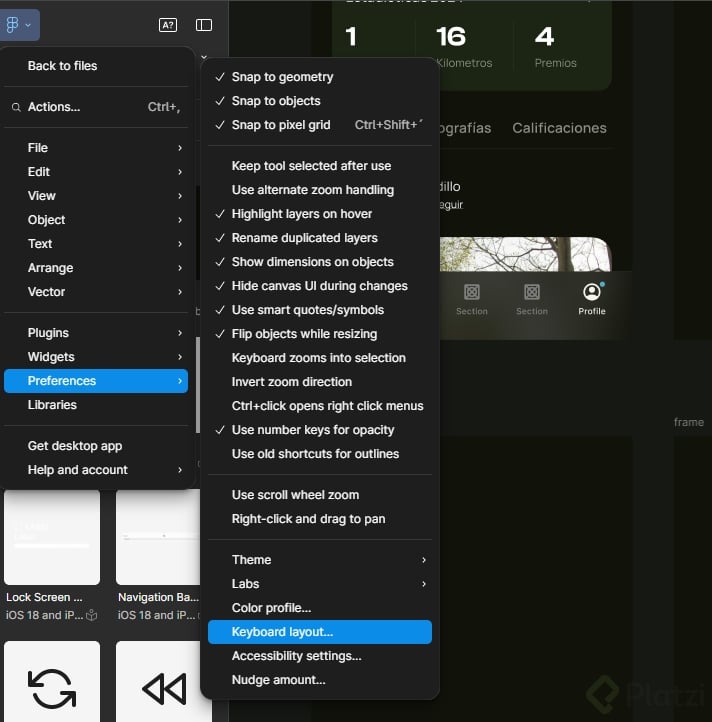Open Keyboard layout… settings
Viewport: 712px width, 722px height.
tap(320, 632)
